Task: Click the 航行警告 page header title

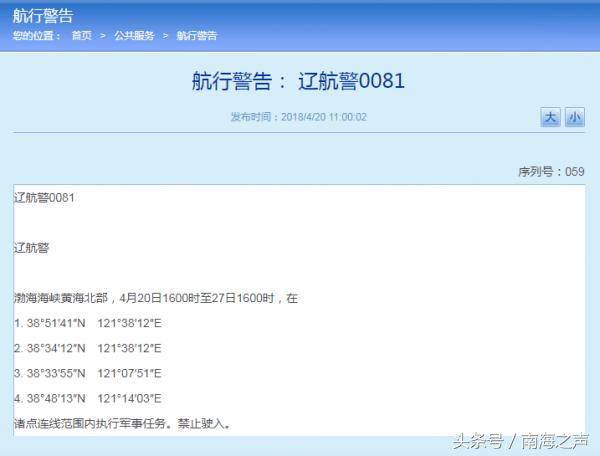Action: (x=42, y=16)
